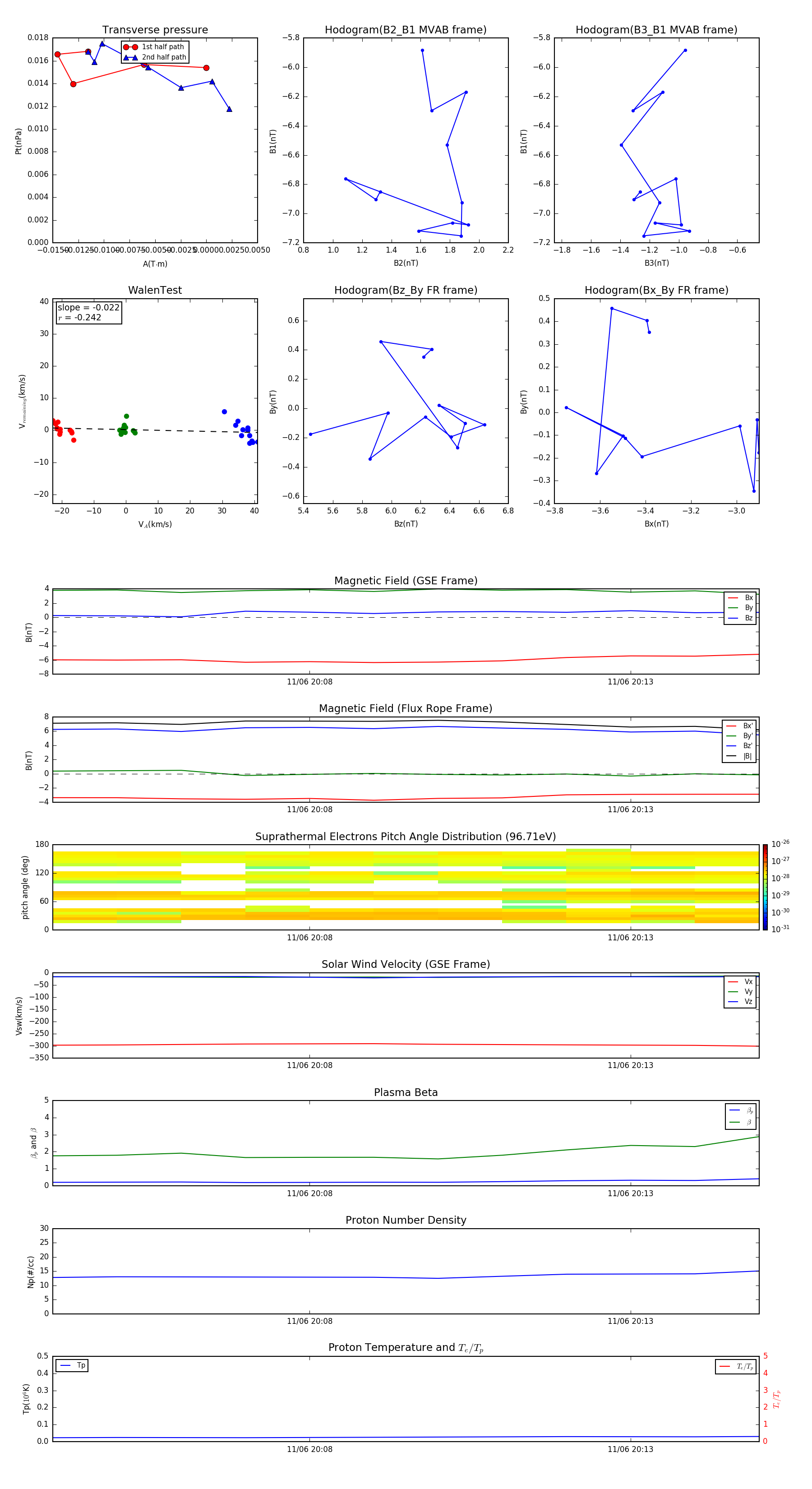Click the "β_p and β" y-axis label

[33, 1143]
